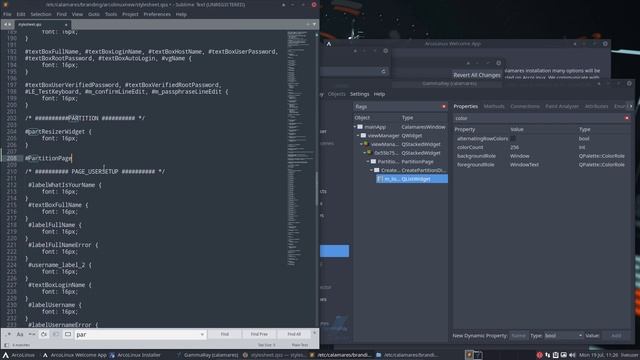Toggle whole word search option
Viewport: 640px width, 360px height.
click(31, 334)
